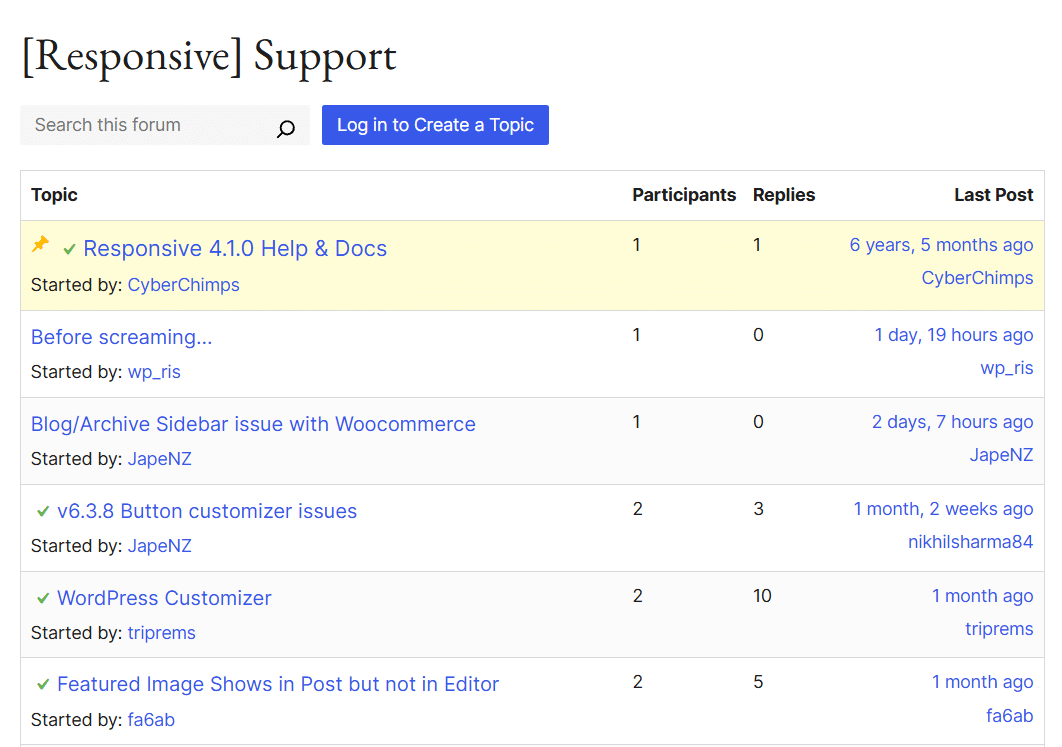Open fa6ab link in Last Post column

coord(1010,716)
